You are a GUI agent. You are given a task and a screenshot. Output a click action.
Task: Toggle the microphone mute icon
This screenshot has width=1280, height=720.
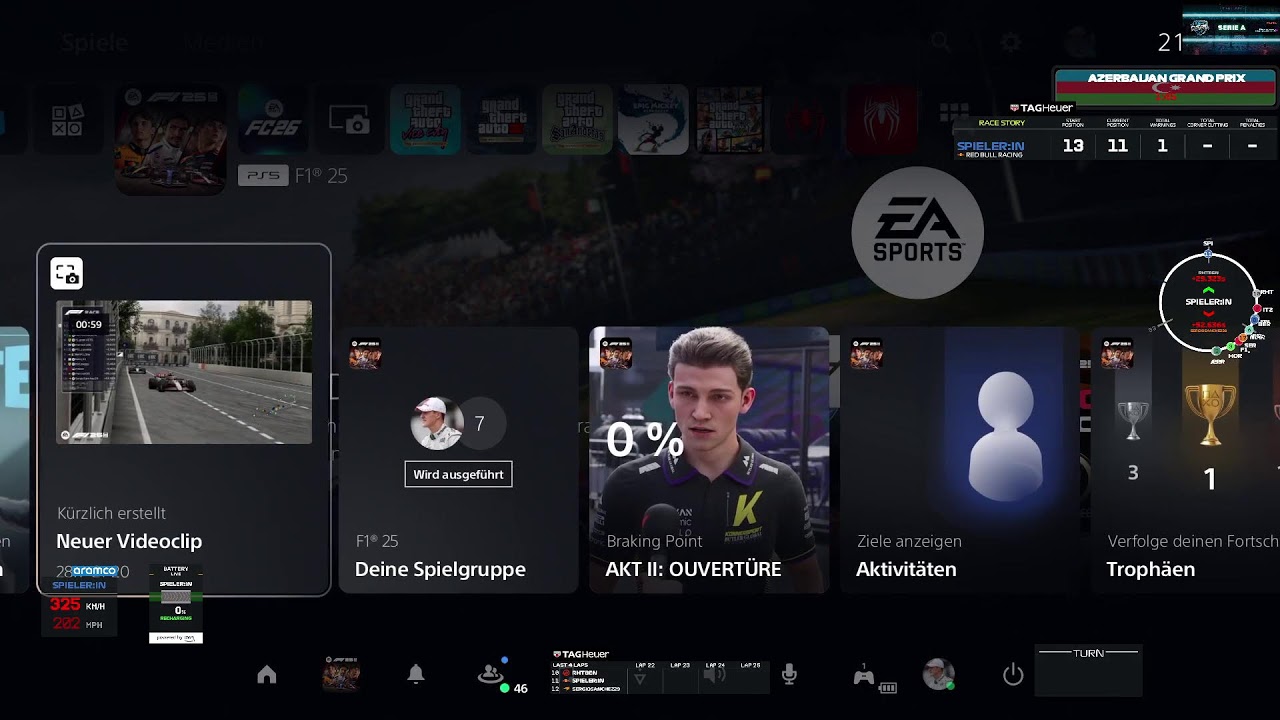(x=789, y=675)
